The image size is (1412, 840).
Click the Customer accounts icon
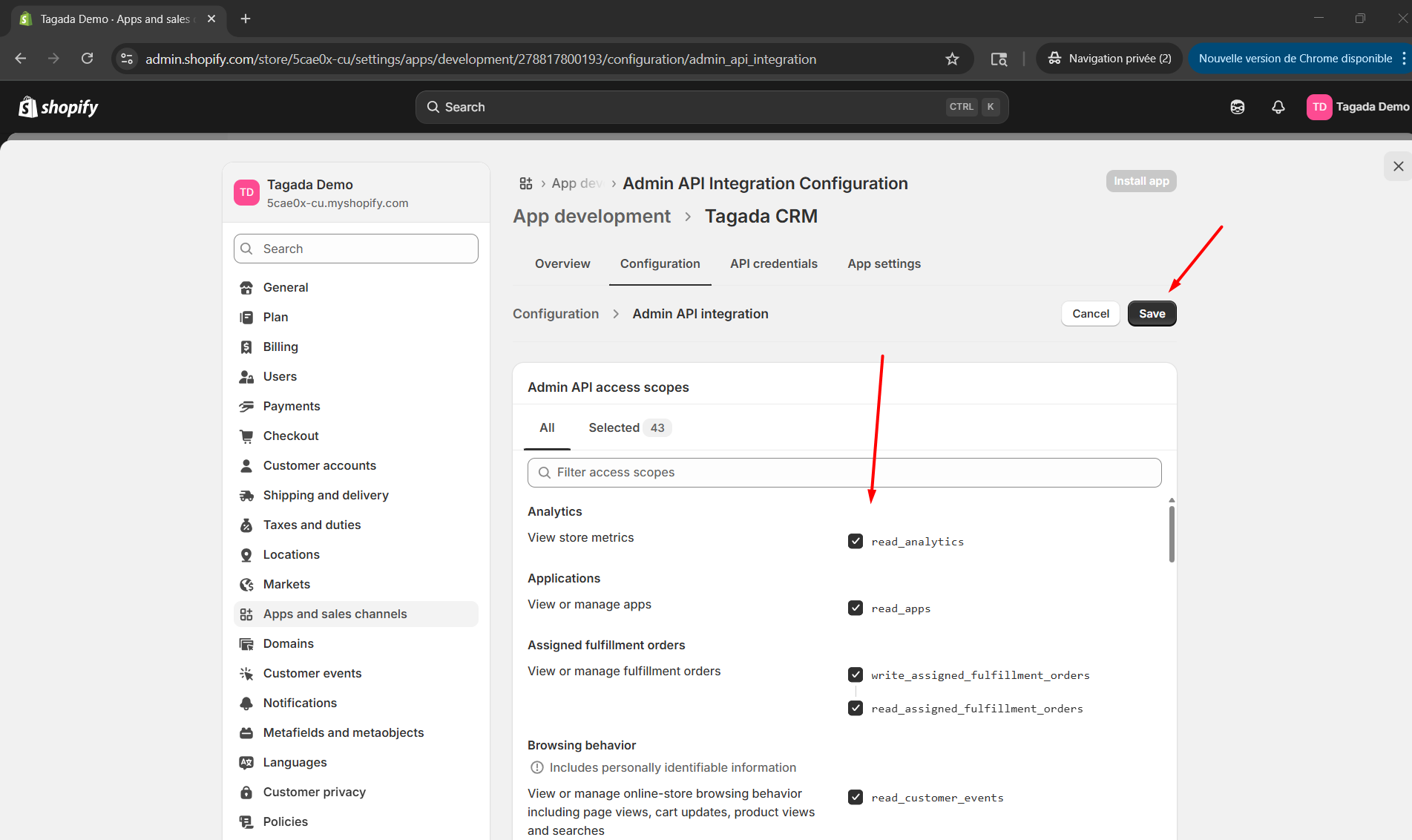(246, 466)
